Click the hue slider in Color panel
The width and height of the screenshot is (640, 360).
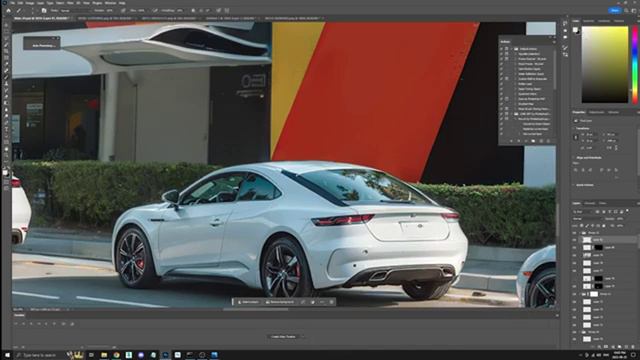coord(635,64)
